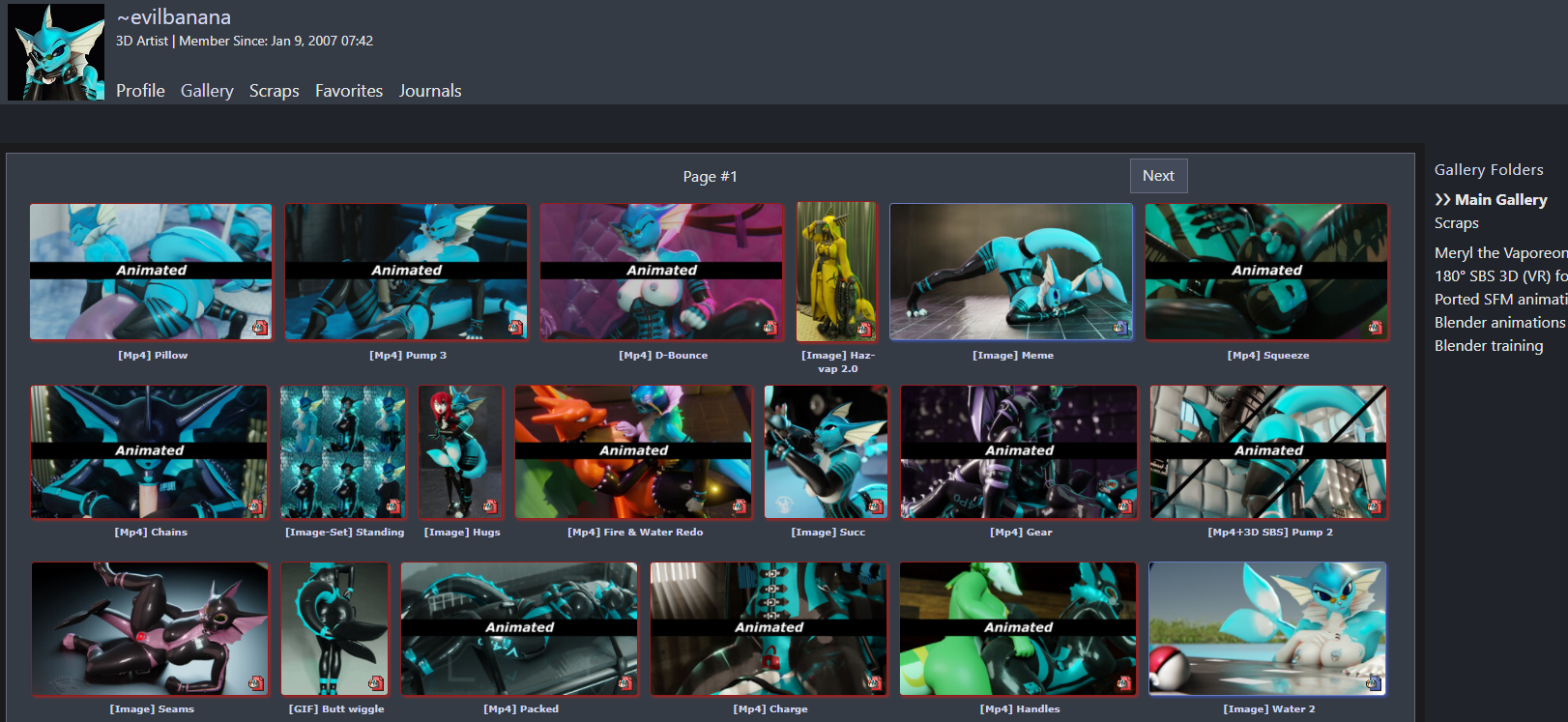Open the thumbnail above '[Mp4] Pump 3'
1568x722 pixels.
tap(406, 272)
